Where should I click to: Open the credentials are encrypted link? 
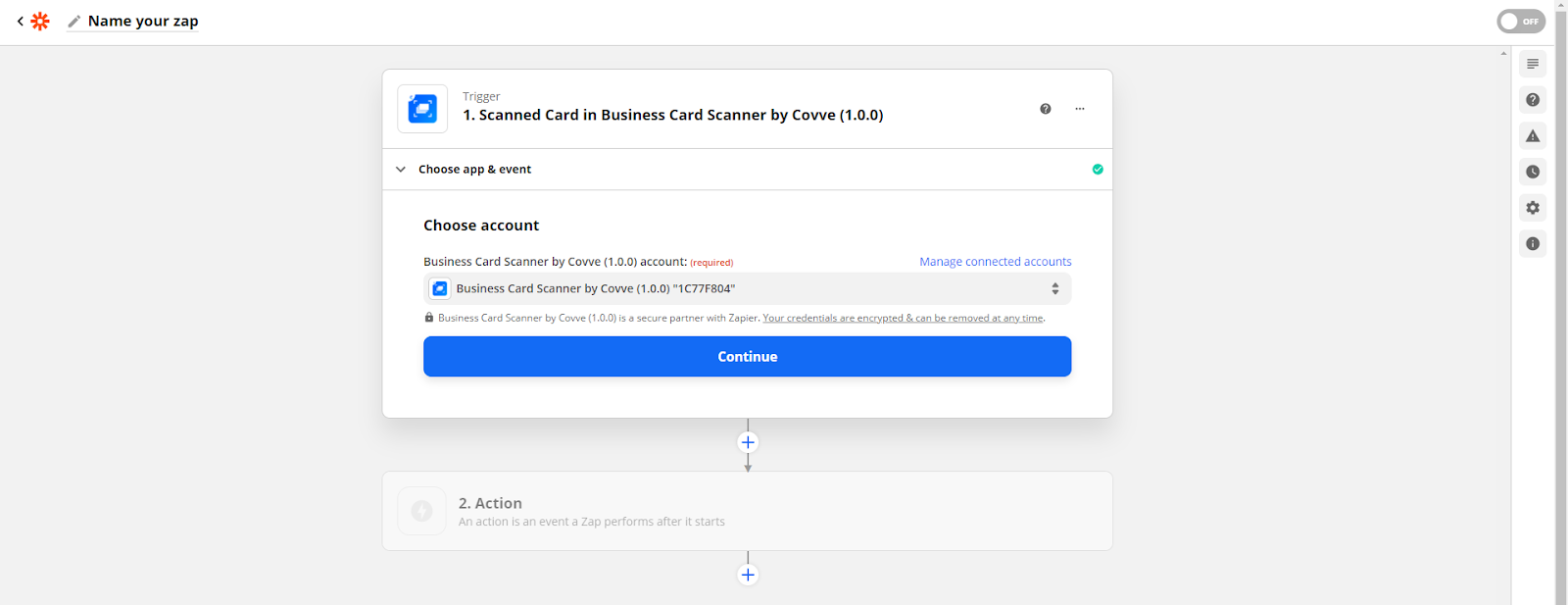pyautogui.click(x=903, y=318)
